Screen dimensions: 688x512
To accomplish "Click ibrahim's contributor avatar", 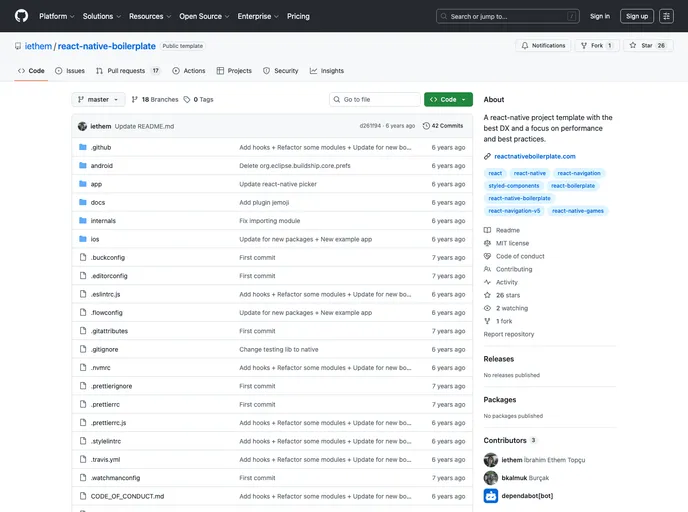I will [491, 459].
